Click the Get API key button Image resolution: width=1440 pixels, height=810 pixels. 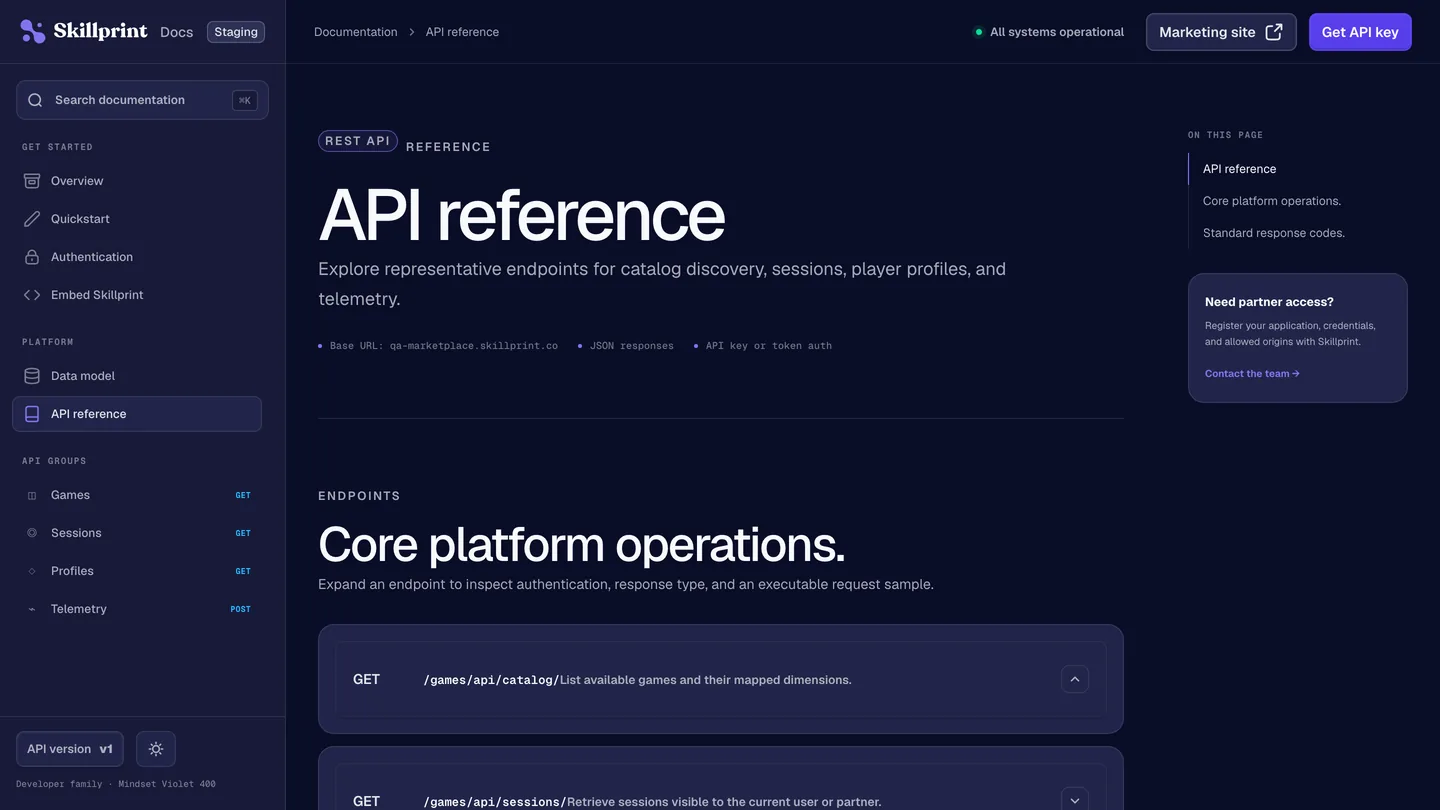pos(1360,32)
